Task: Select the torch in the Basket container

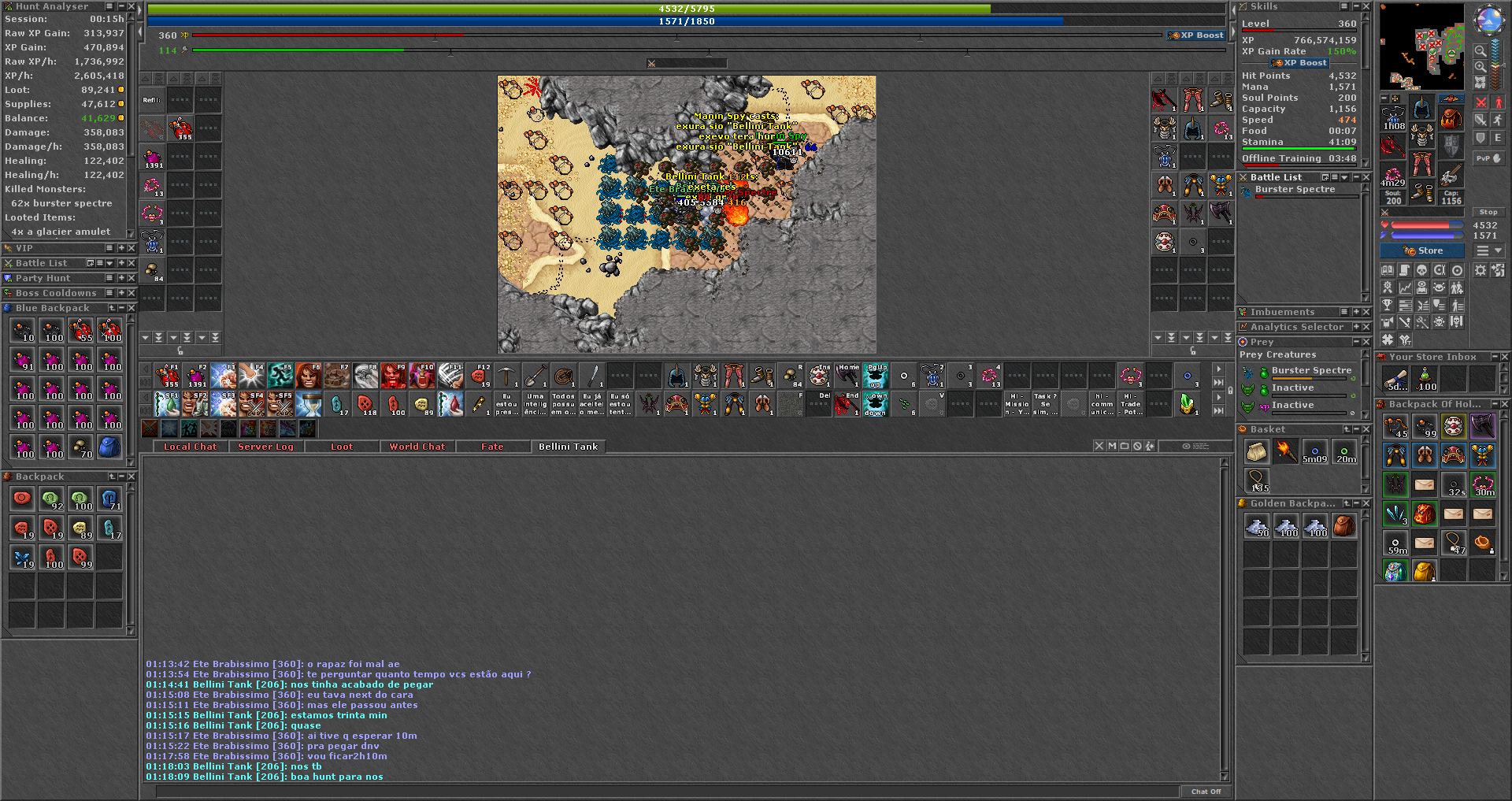Action: (1285, 451)
